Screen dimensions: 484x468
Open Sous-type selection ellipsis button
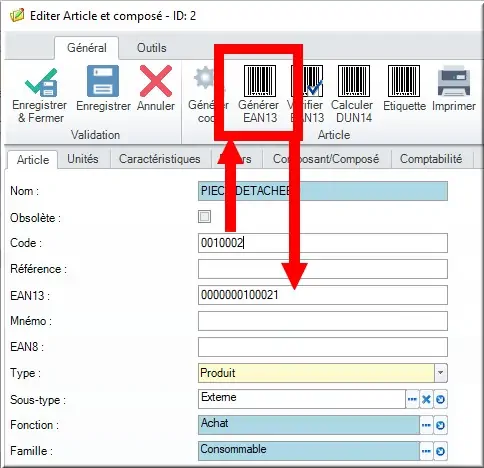pyautogui.click(x=412, y=399)
